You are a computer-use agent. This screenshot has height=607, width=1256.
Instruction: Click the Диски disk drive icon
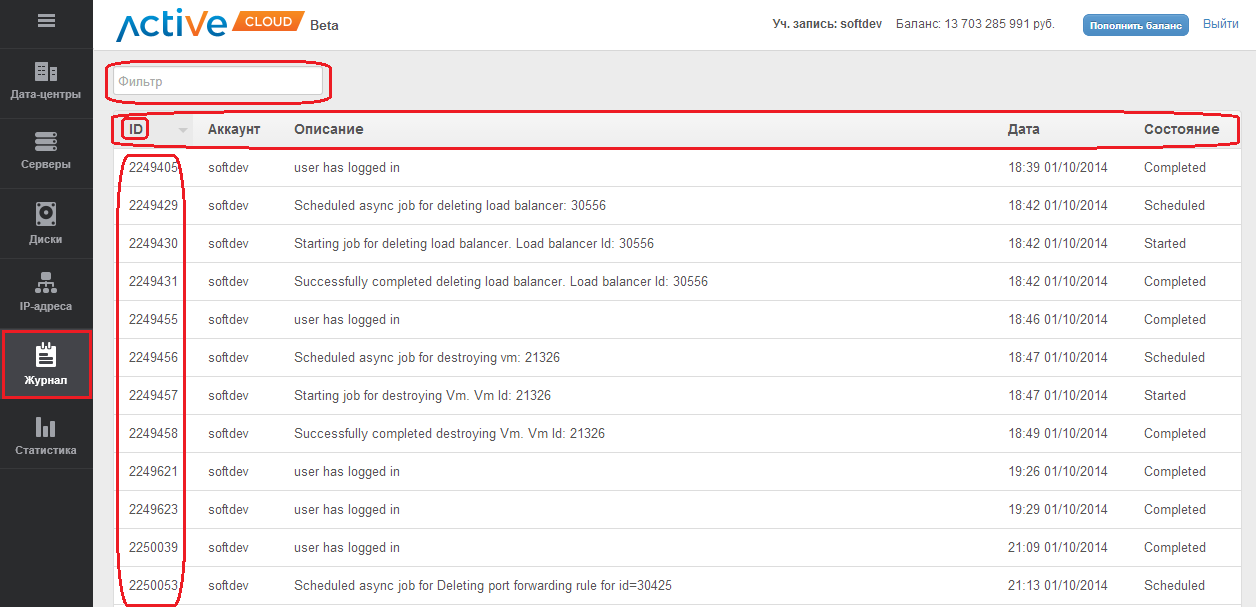[x=46, y=214]
